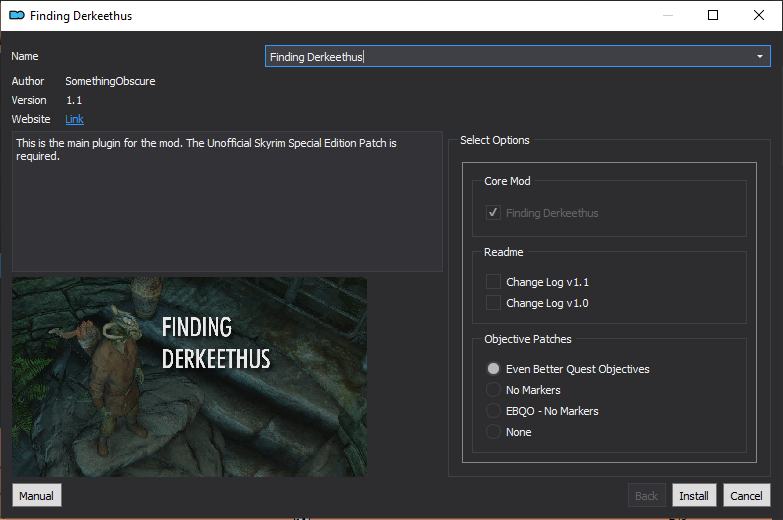Image resolution: width=783 pixels, height=520 pixels.
Task: Click the Finding Derkeethus preview image
Action: point(190,377)
